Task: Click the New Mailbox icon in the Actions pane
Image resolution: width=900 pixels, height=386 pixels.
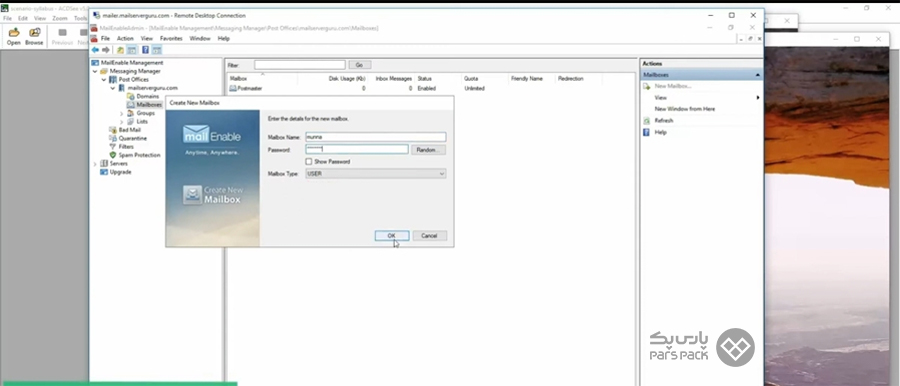Action: click(646, 86)
